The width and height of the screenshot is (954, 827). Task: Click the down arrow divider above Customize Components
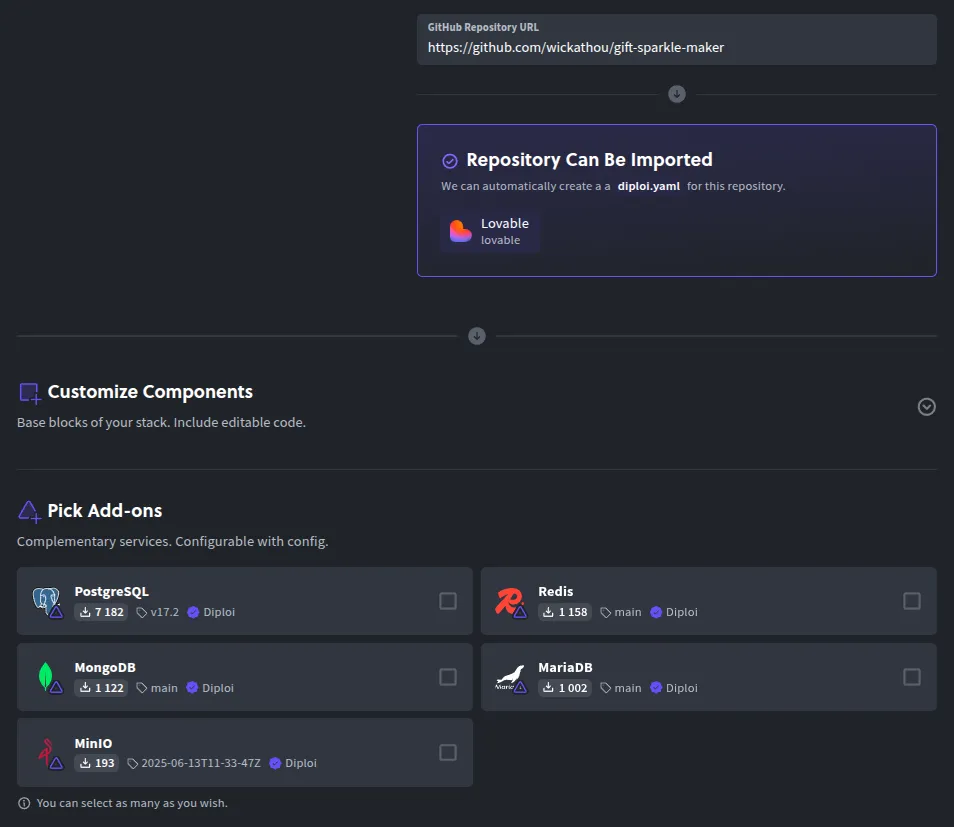pyautogui.click(x=477, y=336)
